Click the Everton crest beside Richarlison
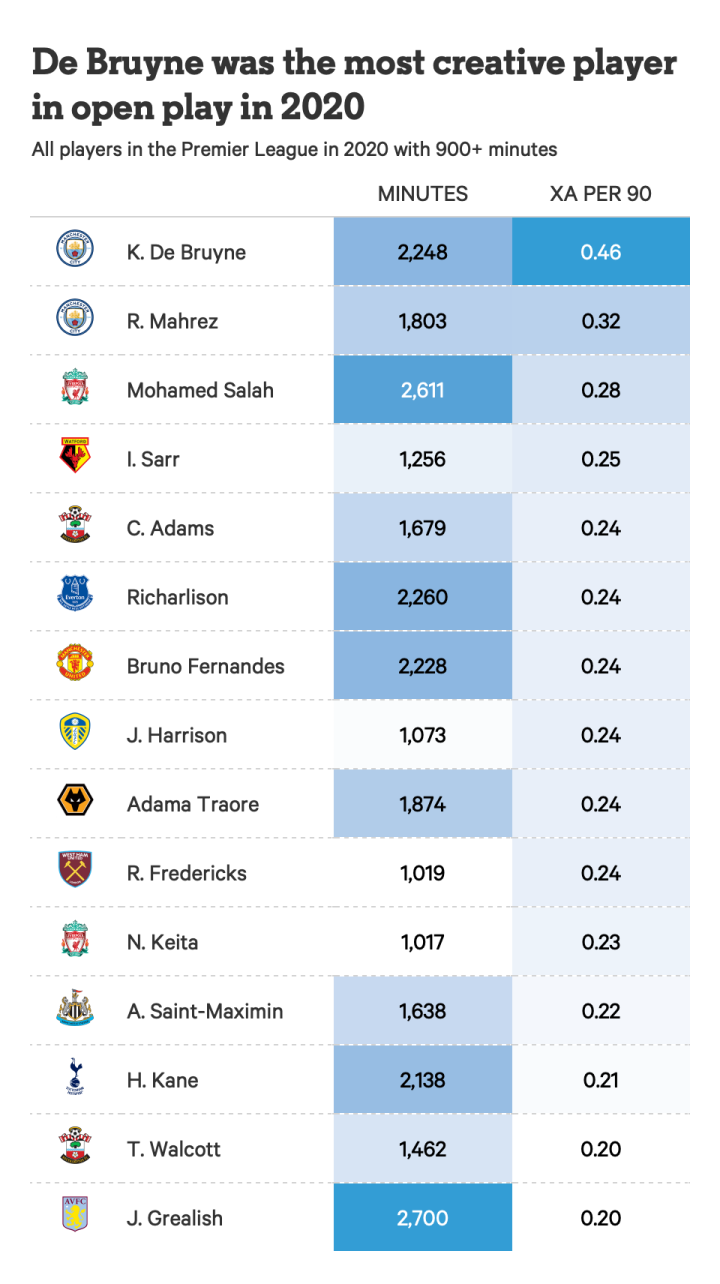 [75, 597]
